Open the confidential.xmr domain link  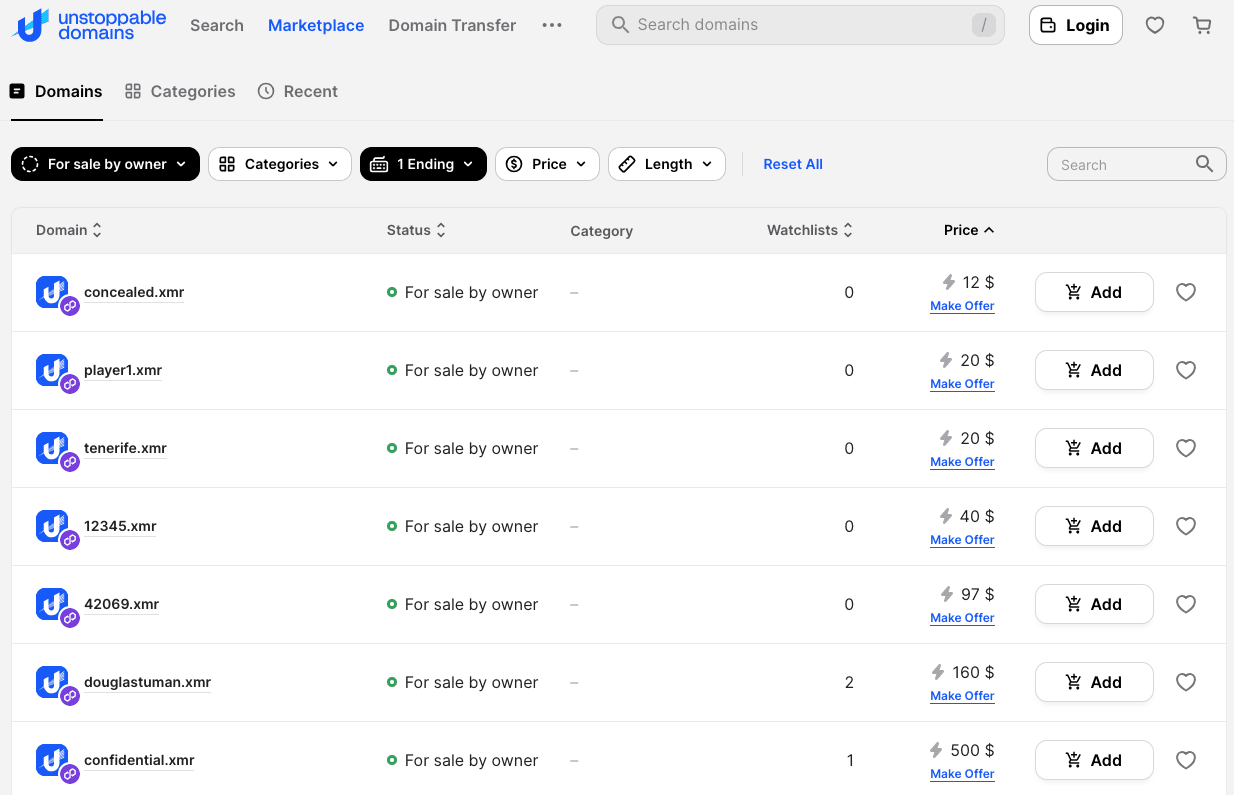[139, 760]
